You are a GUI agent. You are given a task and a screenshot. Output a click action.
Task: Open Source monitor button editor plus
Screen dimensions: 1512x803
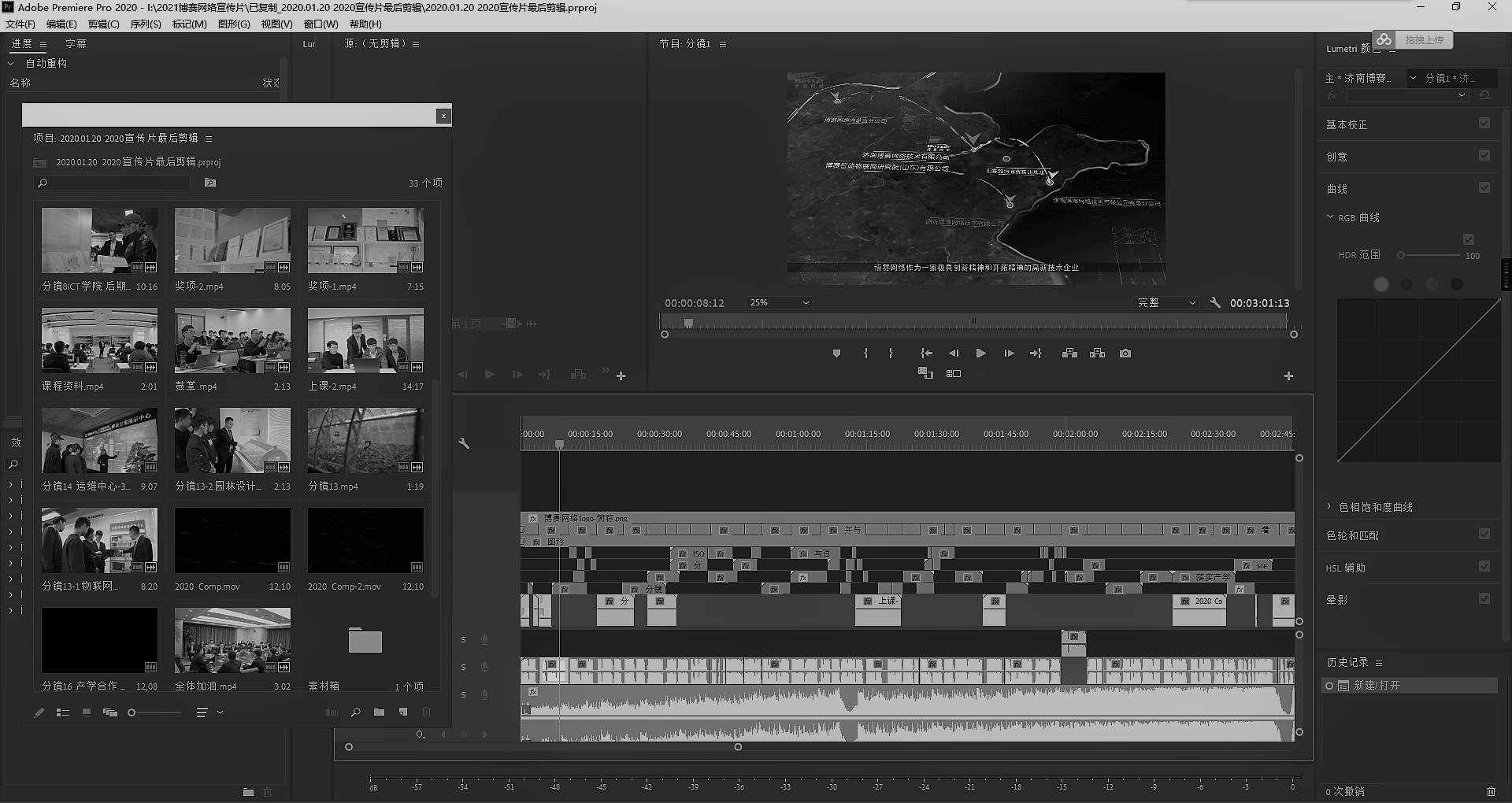pyautogui.click(x=621, y=376)
